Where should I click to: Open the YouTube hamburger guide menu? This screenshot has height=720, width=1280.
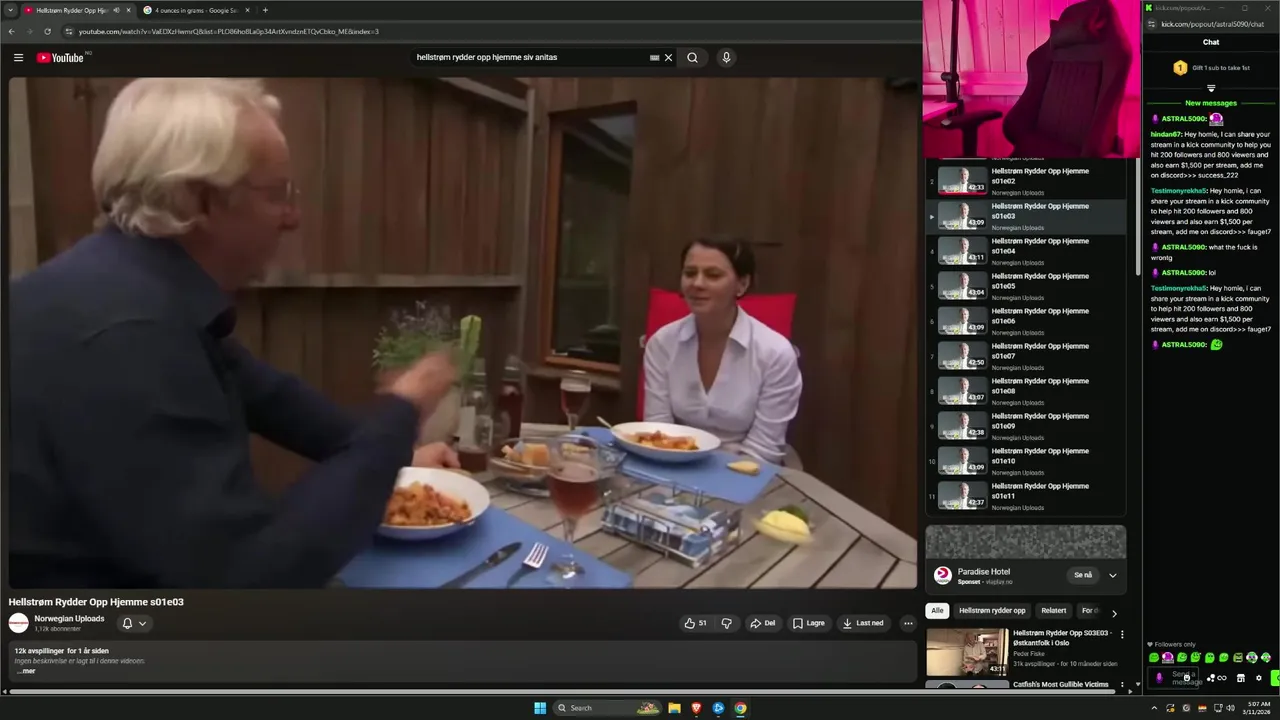point(18,58)
